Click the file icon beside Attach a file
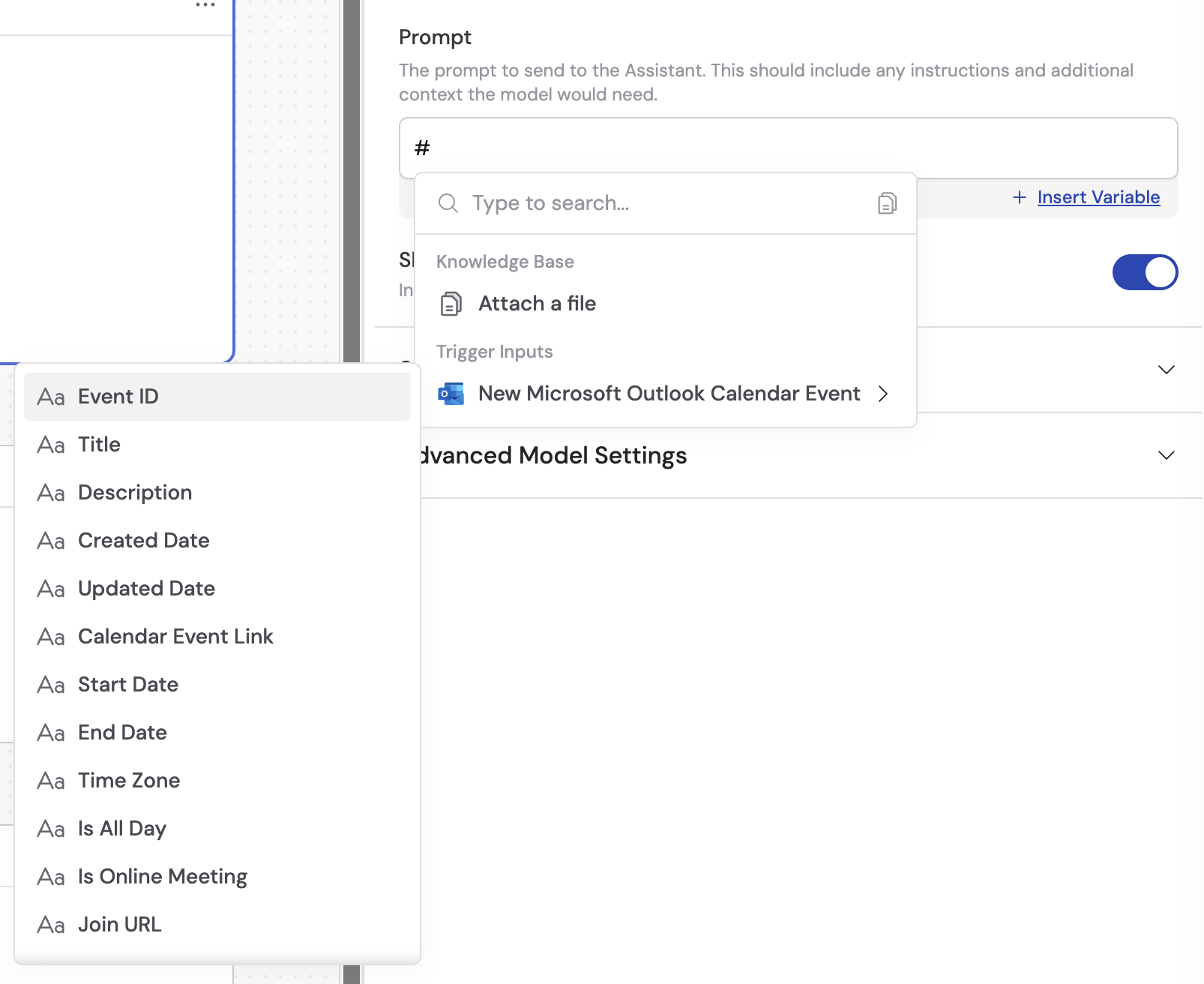This screenshot has height=984, width=1204. click(451, 304)
